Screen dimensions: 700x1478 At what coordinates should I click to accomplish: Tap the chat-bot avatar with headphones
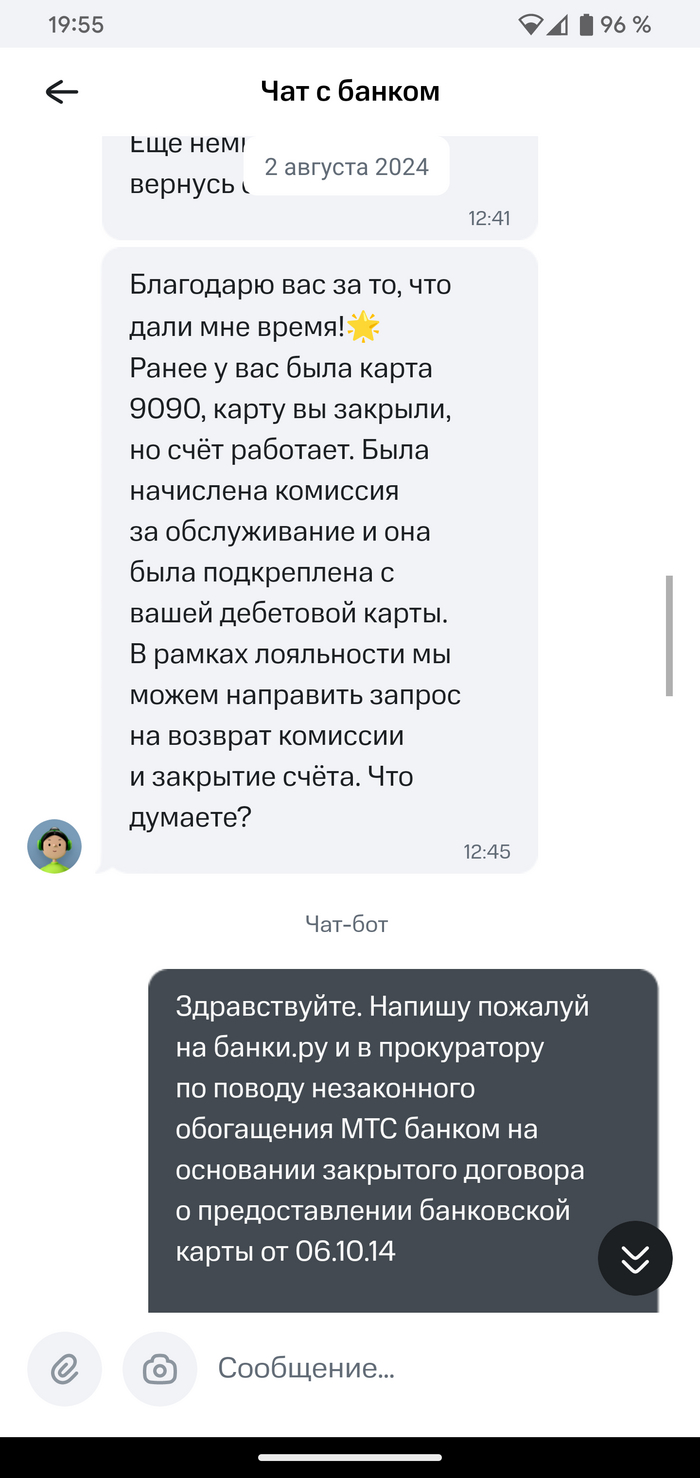[x=54, y=847]
